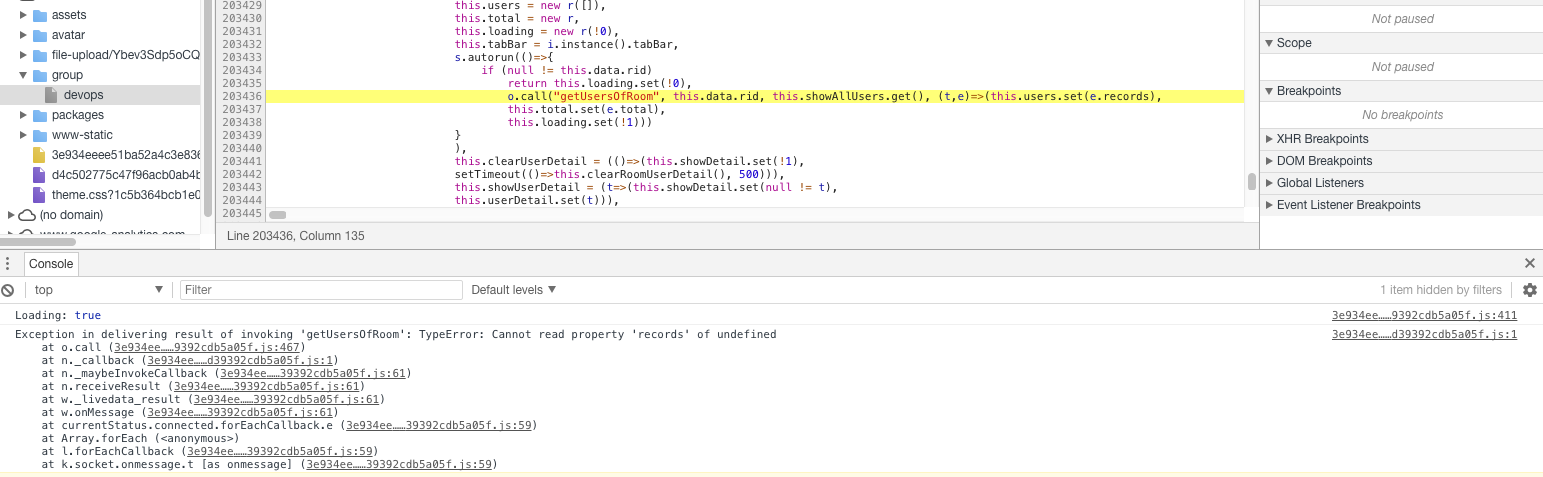The height and width of the screenshot is (477, 1543).
Task: Focus the console Filter input
Action: point(321,290)
